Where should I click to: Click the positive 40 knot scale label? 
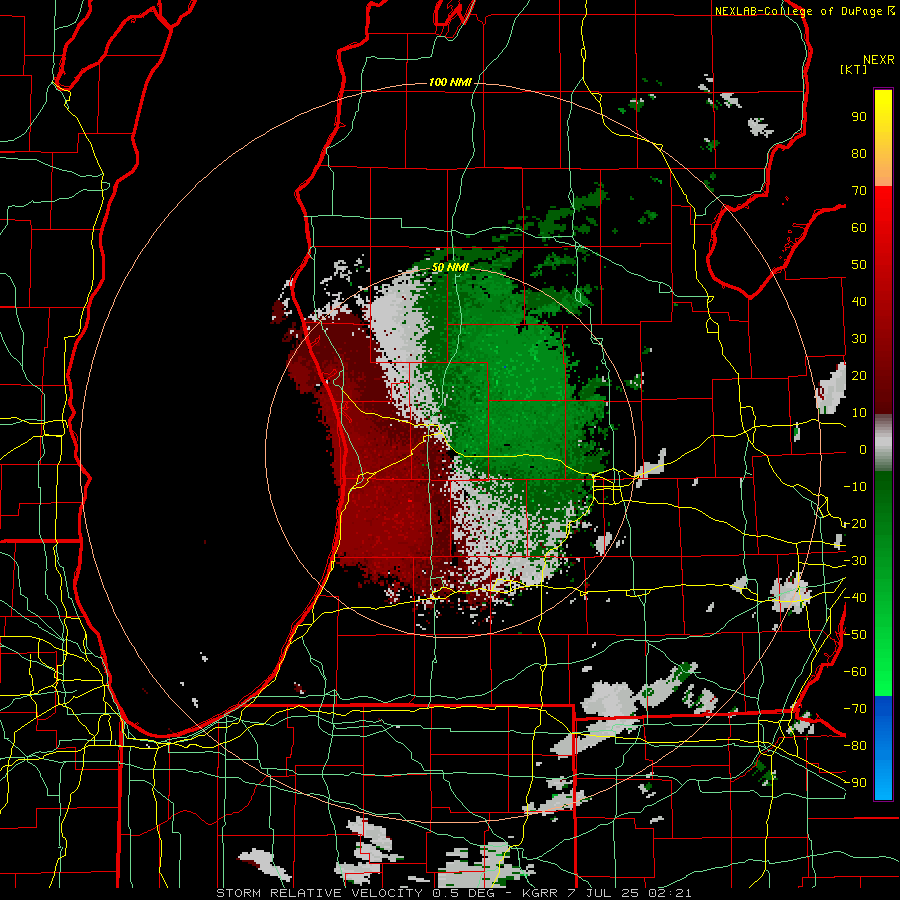859,302
